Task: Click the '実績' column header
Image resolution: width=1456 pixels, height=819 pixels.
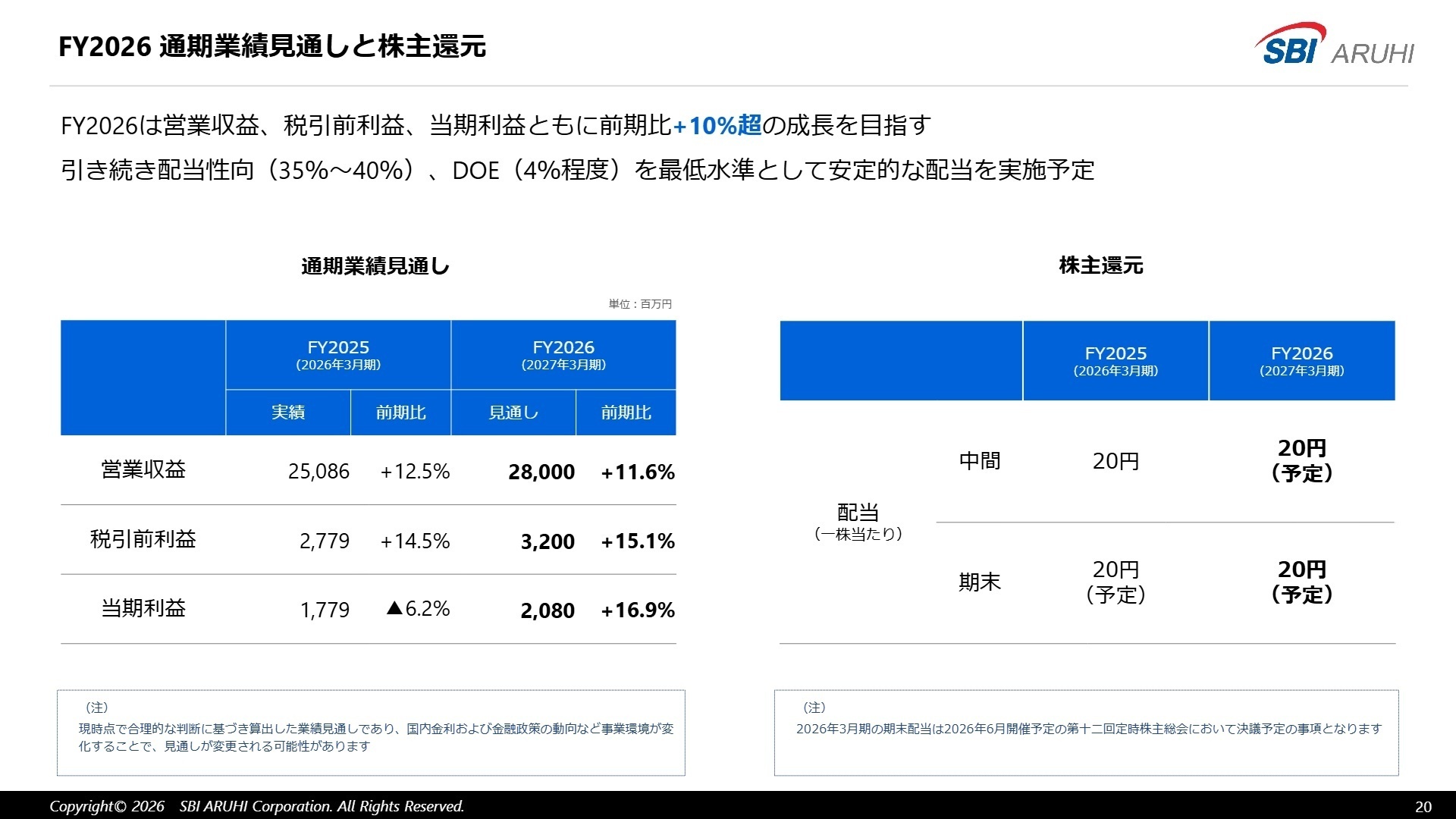Action: 288,413
